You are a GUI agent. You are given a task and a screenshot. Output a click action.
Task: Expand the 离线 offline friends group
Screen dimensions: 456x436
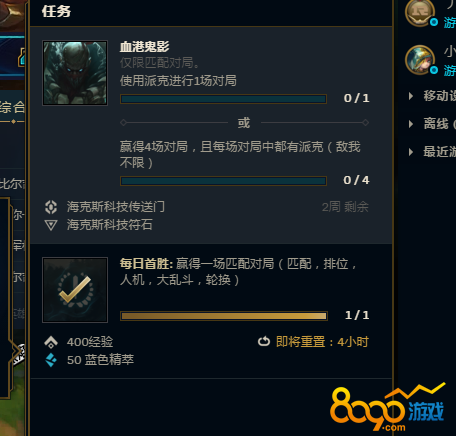[411, 124]
